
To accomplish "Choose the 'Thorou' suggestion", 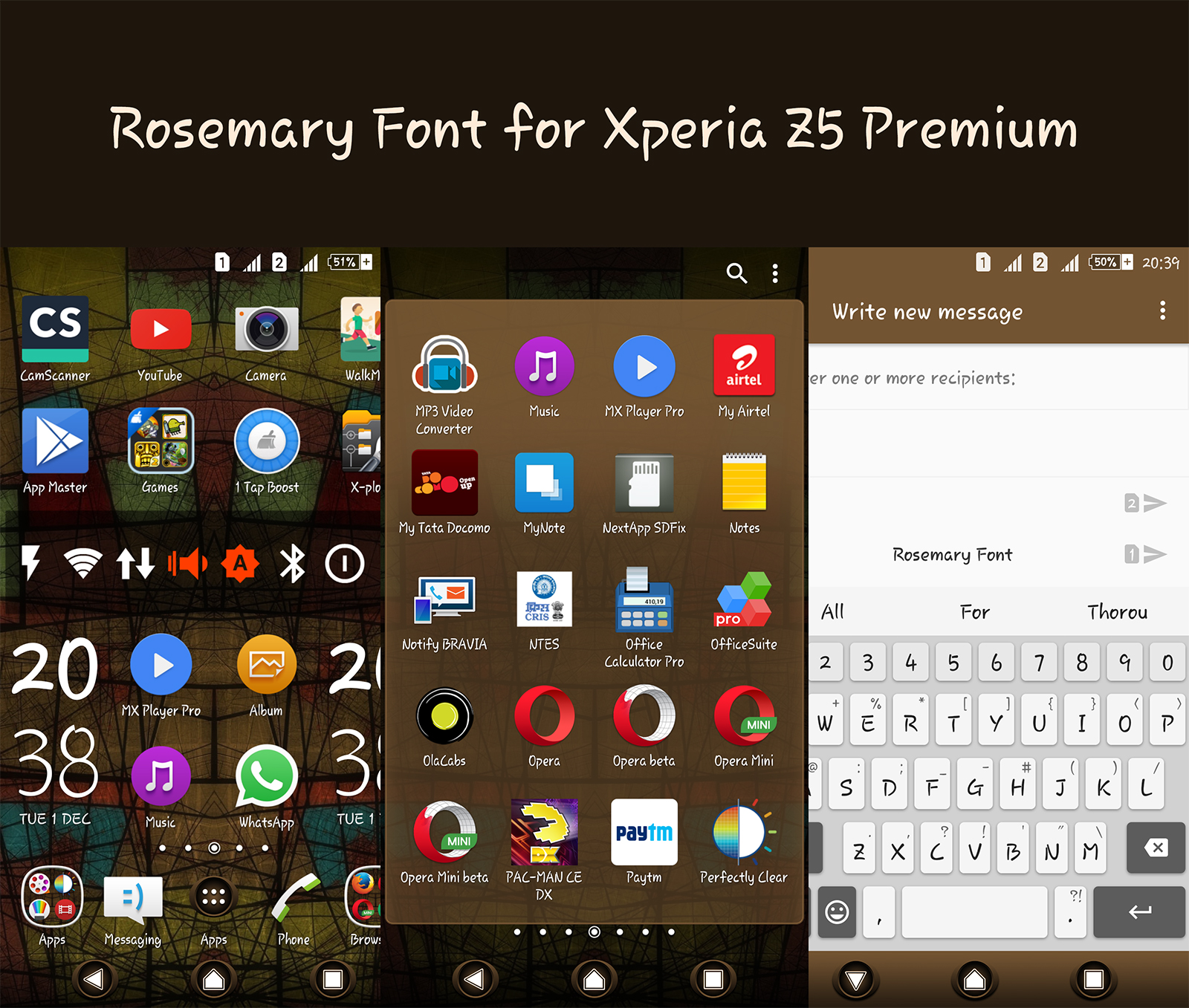I will click(x=1117, y=612).
